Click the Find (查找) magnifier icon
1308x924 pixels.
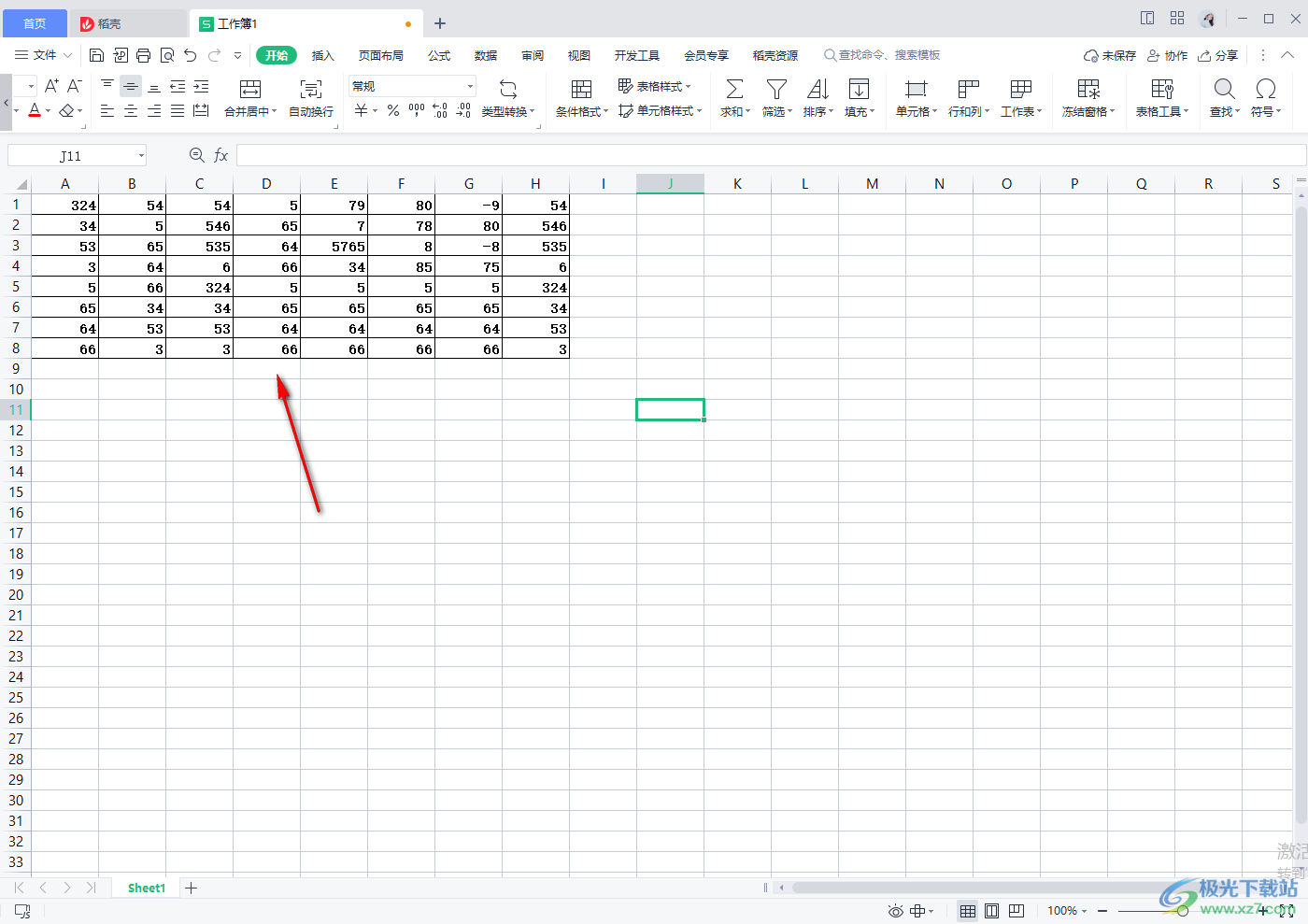pos(1224,89)
